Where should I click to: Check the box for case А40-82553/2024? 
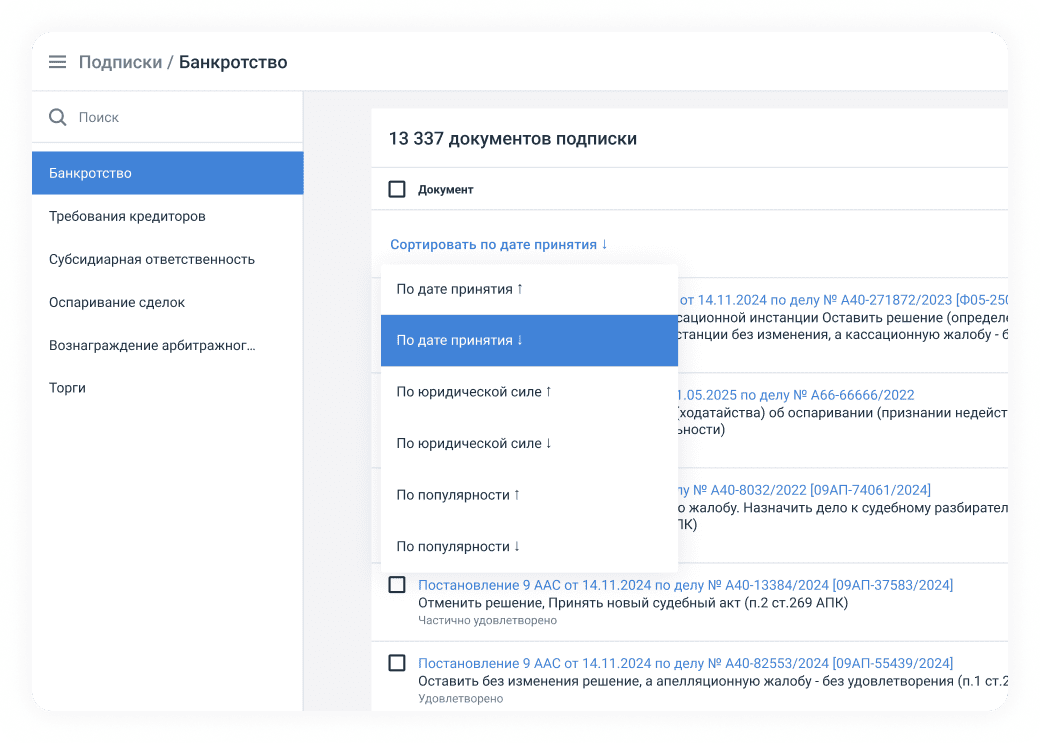pos(397,663)
